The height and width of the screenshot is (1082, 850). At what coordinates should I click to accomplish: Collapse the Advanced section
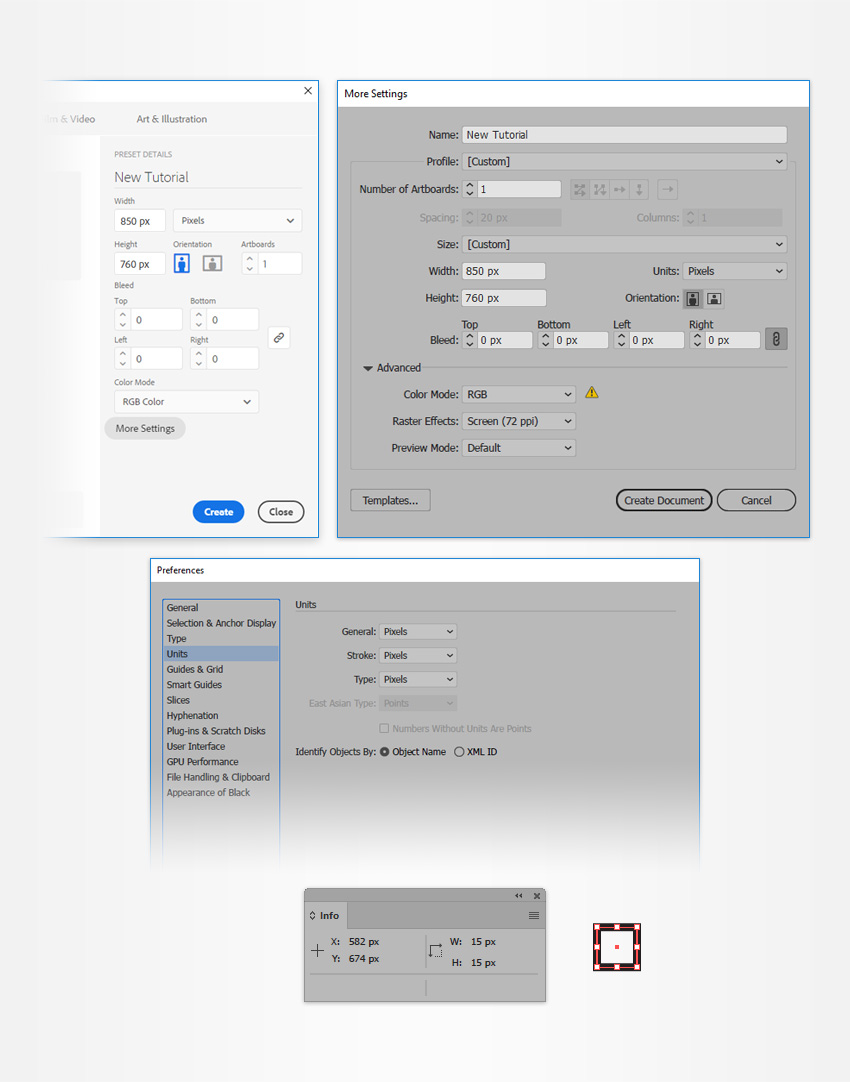[368, 368]
